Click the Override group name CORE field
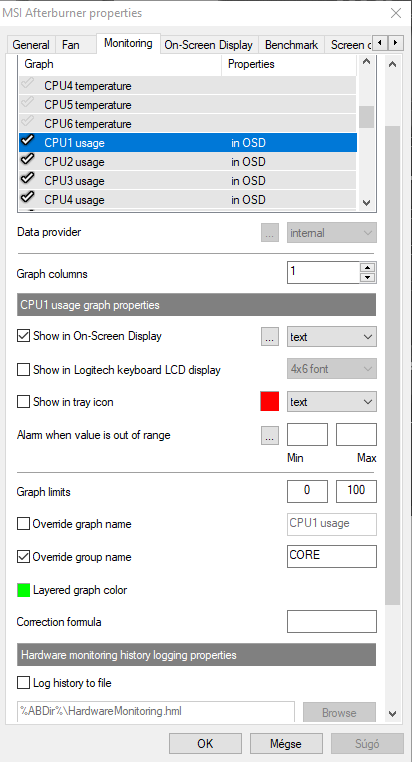Image resolution: width=412 pixels, height=762 pixels. click(332, 556)
